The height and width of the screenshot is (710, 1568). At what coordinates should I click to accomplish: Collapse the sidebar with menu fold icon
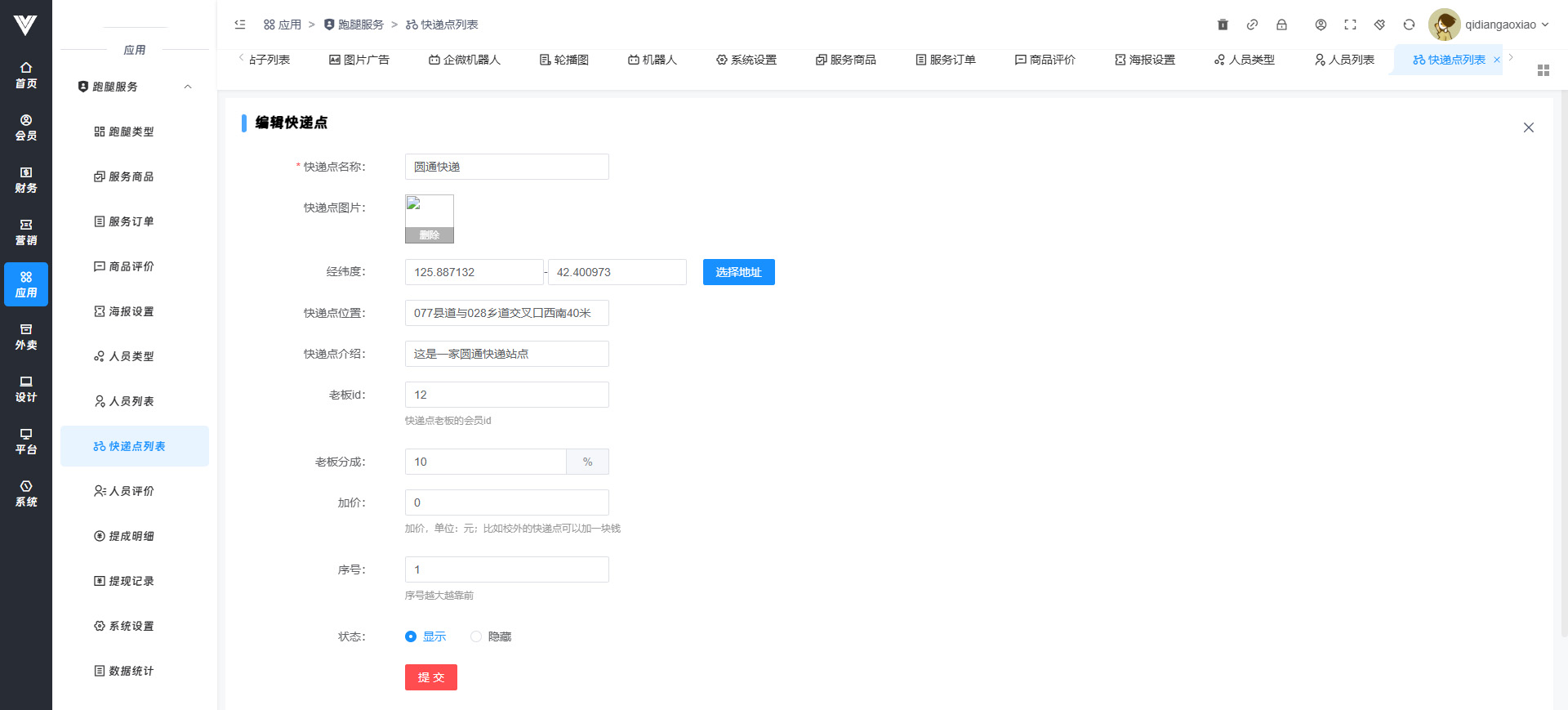[x=240, y=25]
